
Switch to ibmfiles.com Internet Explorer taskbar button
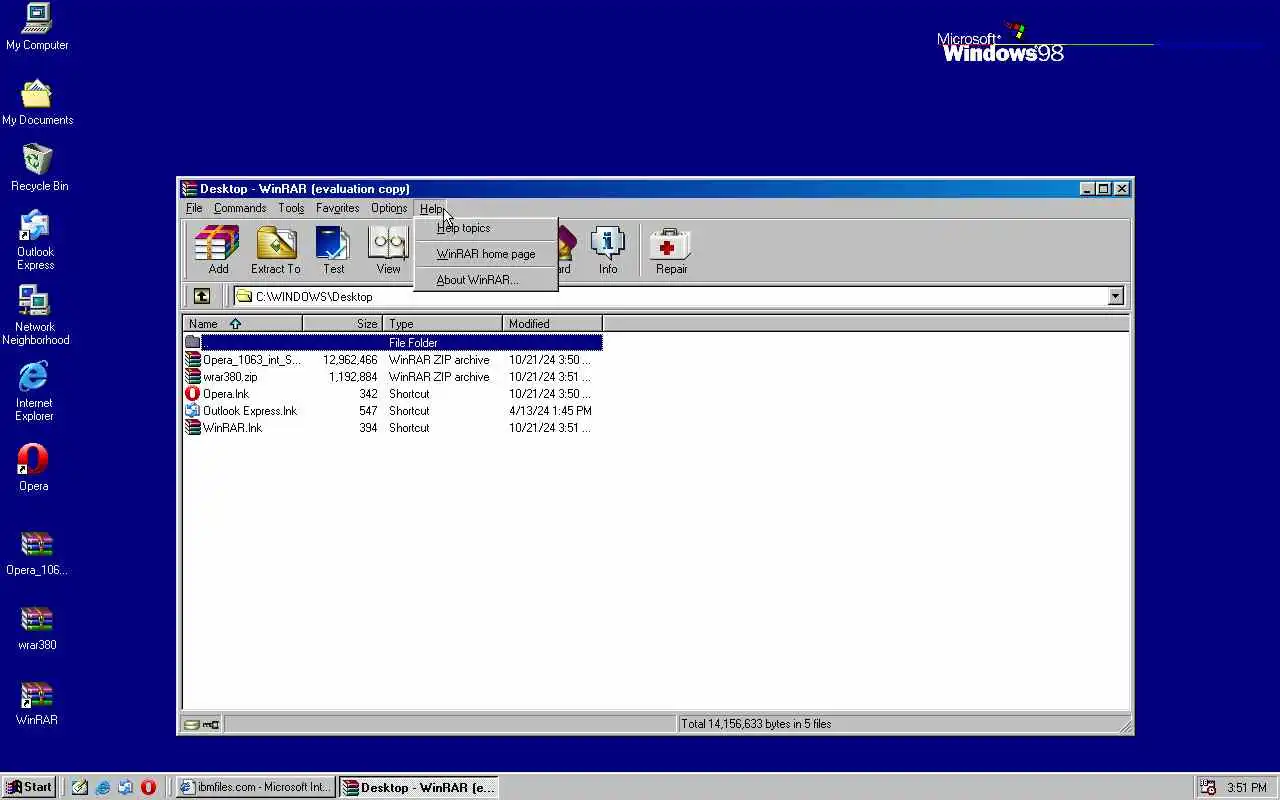pyautogui.click(x=255, y=787)
